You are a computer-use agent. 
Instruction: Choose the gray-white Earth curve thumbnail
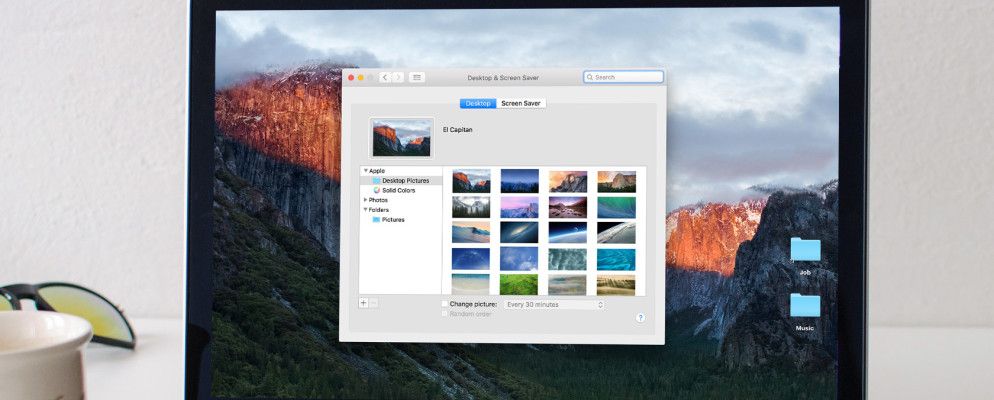[x=616, y=232]
